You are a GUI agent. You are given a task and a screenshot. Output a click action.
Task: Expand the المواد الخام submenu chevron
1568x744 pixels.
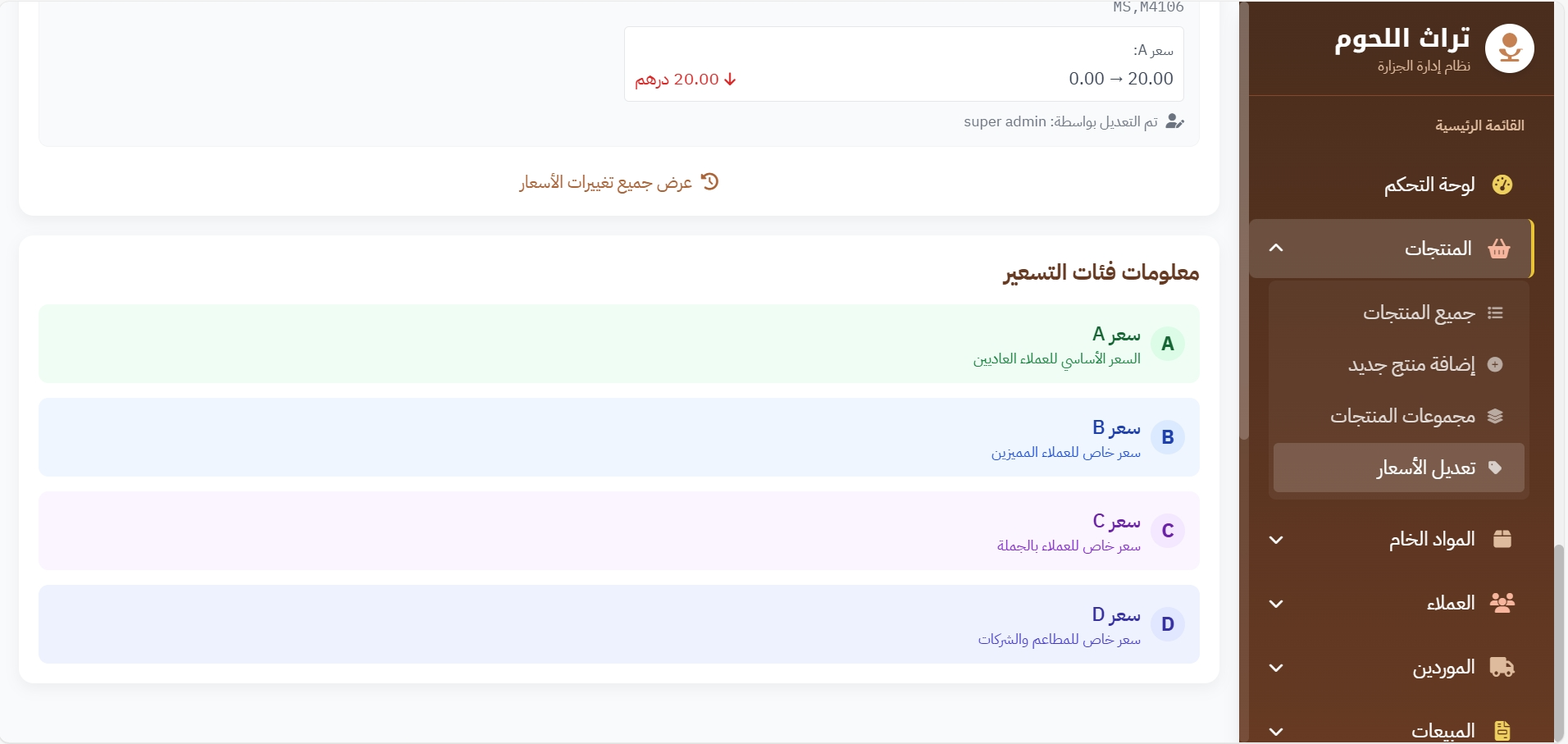[1276, 540]
